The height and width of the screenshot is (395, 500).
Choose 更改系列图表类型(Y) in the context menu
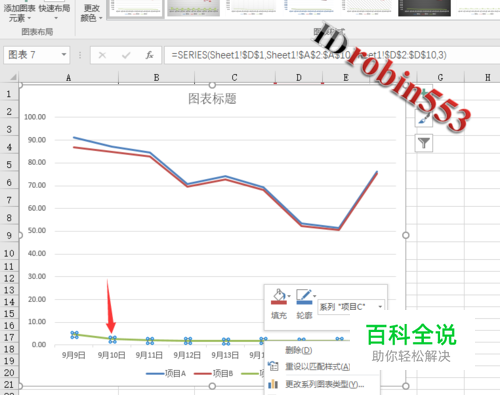tap(325, 384)
